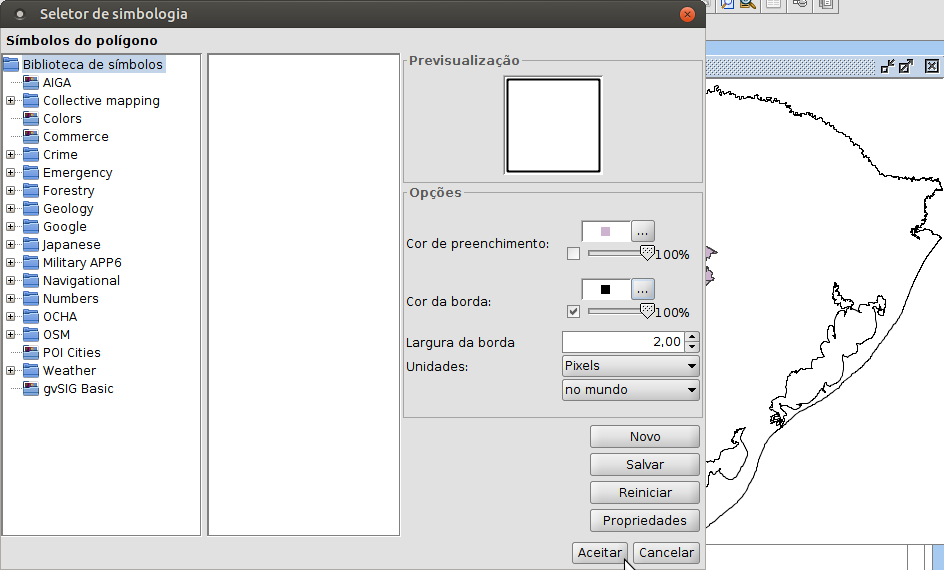This screenshot has height=570, width=944.
Task: Open the Pixels units dropdown
Action: (x=630, y=366)
